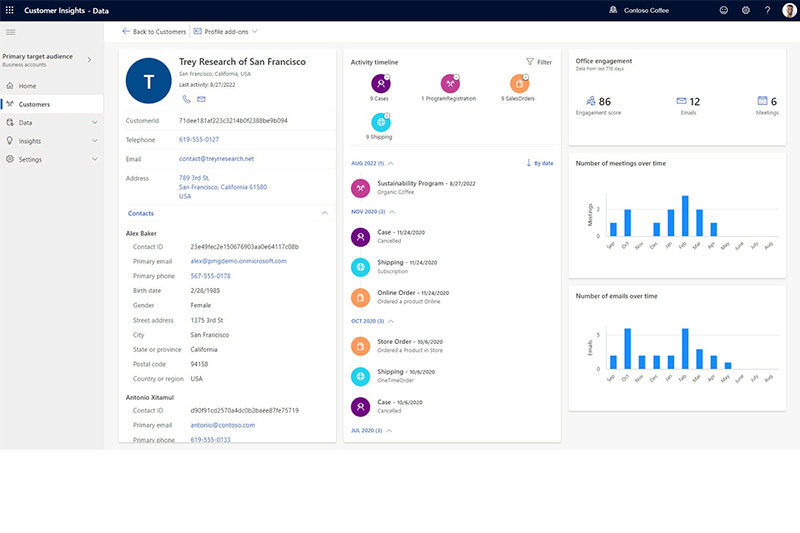The height and width of the screenshot is (533, 800).
Task: Click Alex Baker's birth date 2/26/1985
Action: (x=205, y=291)
